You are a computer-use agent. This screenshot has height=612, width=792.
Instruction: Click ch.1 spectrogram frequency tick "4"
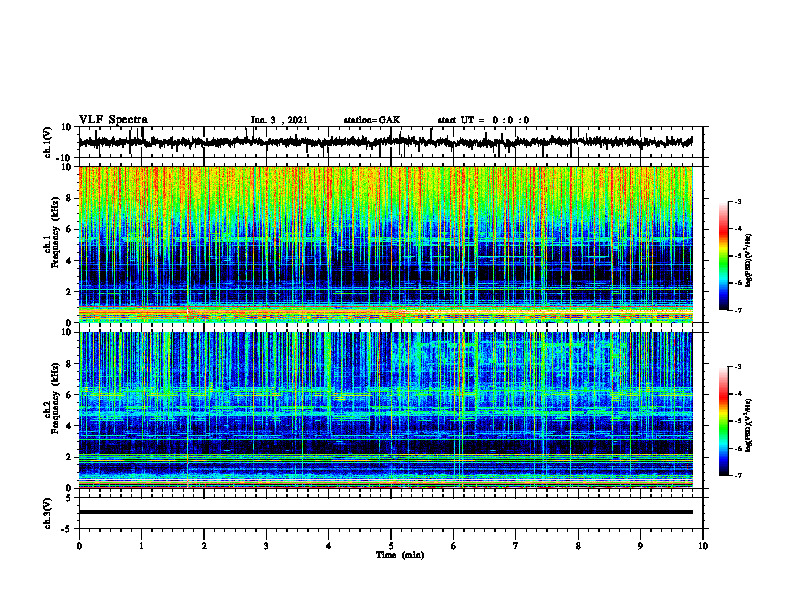point(69,261)
